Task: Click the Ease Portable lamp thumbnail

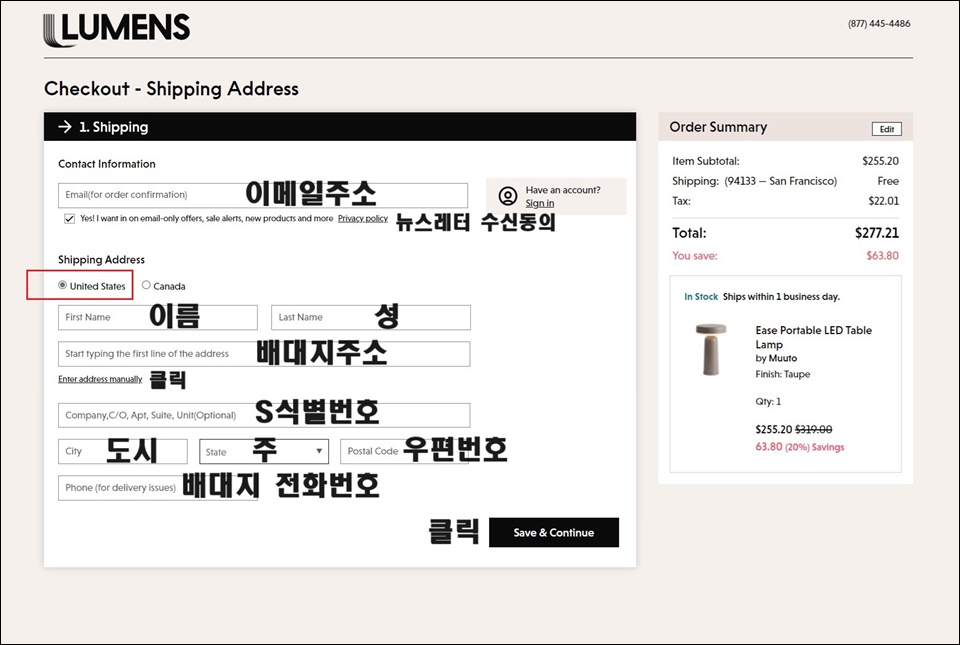Action: coord(711,349)
